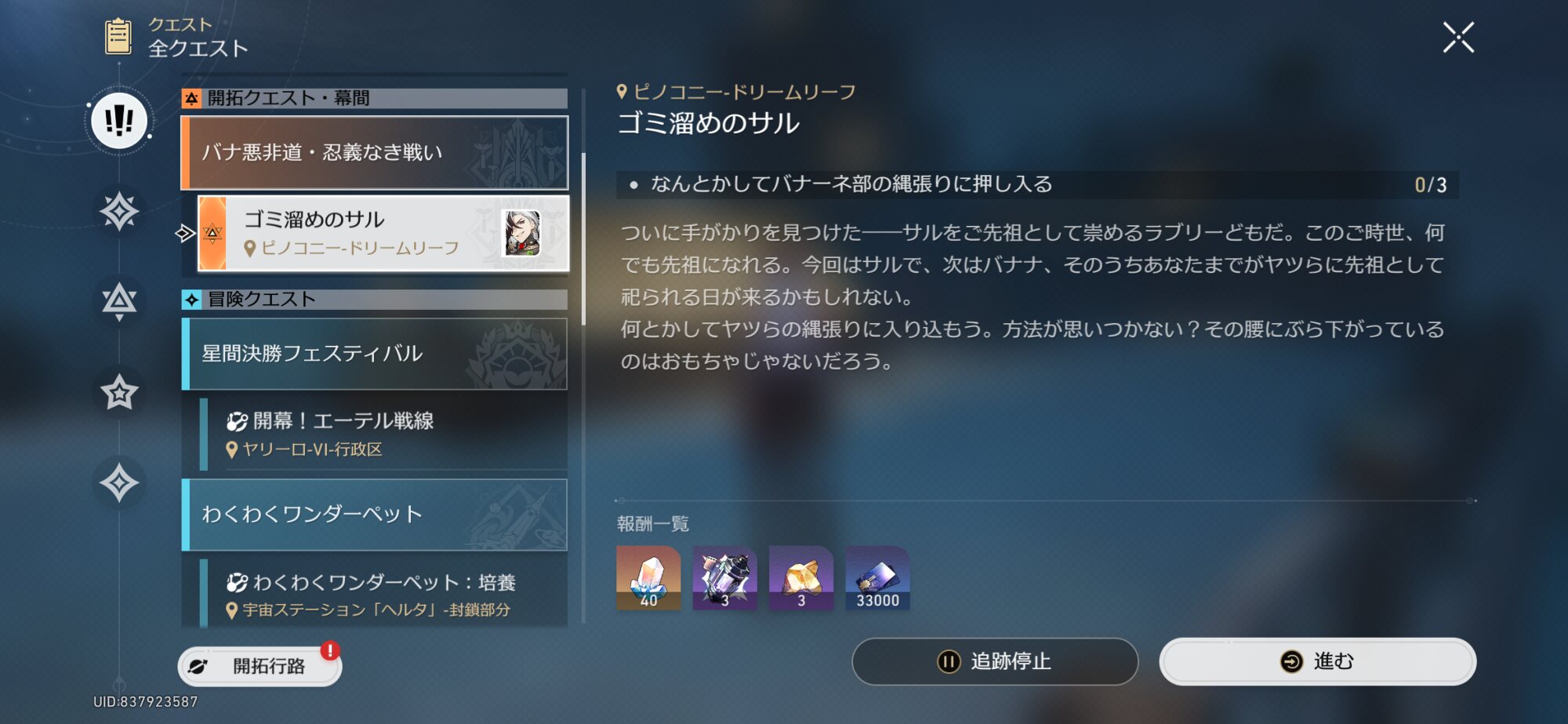Select the four-point star quest category icon
The width and height of the screenshot is (1568, 724).
pyautogui.click(x=119, y=212)
